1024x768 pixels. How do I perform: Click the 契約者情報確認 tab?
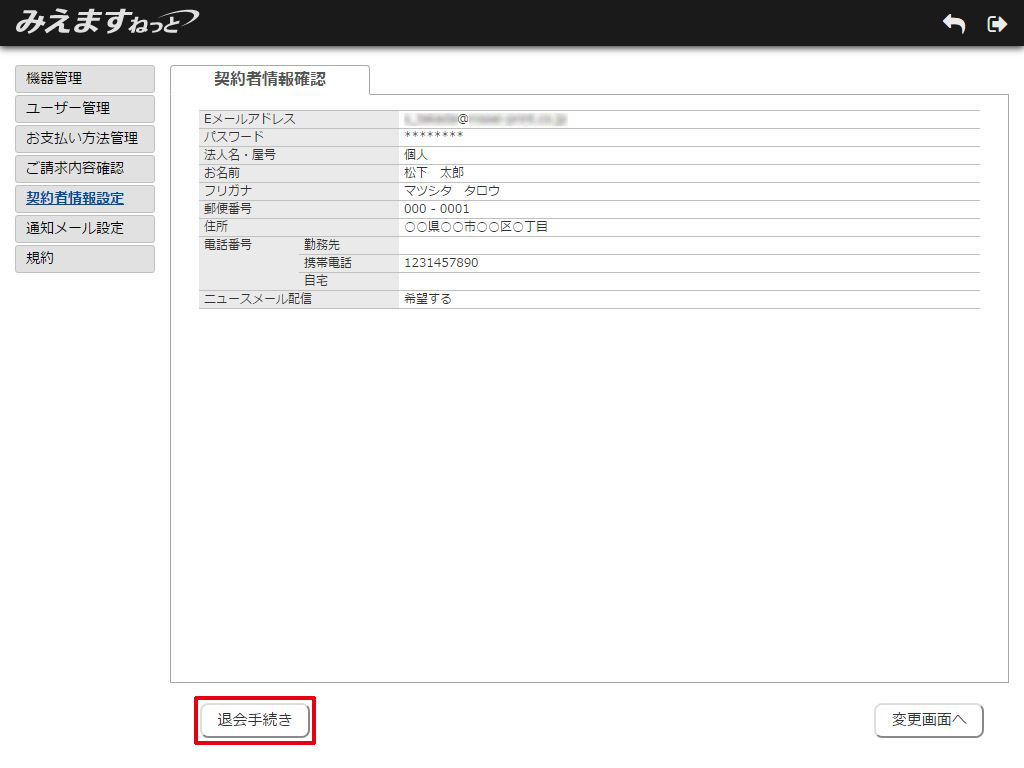click(270, 79)
